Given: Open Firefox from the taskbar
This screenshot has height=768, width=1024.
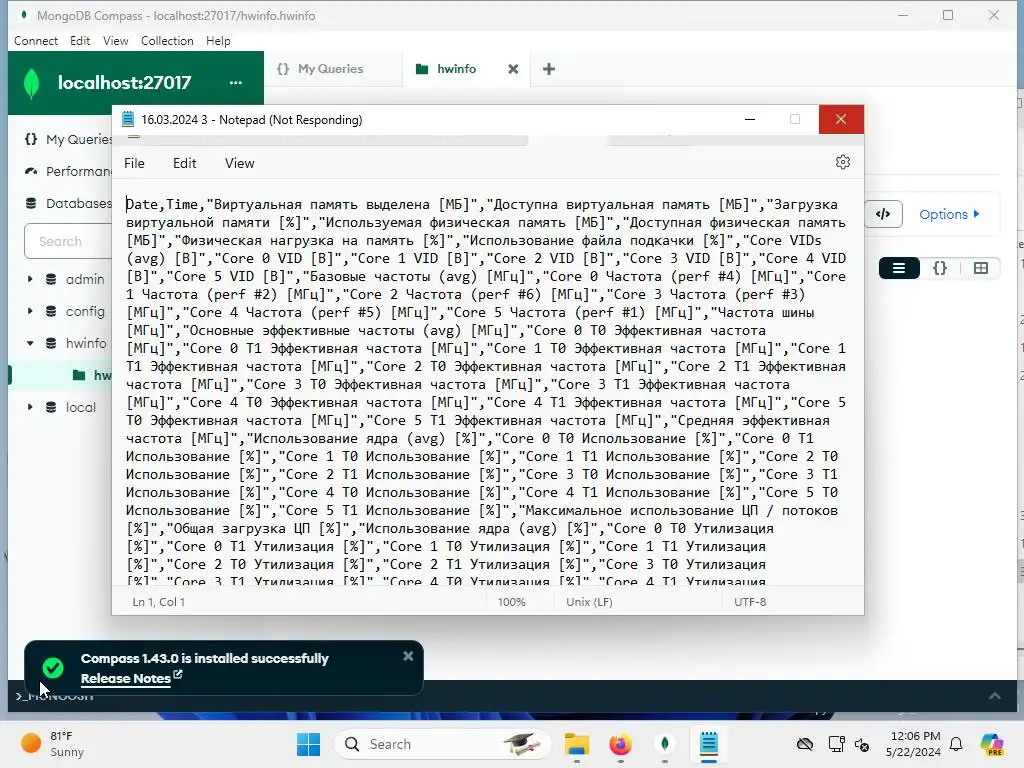Looking at the screenshot, I should [620, 744].
